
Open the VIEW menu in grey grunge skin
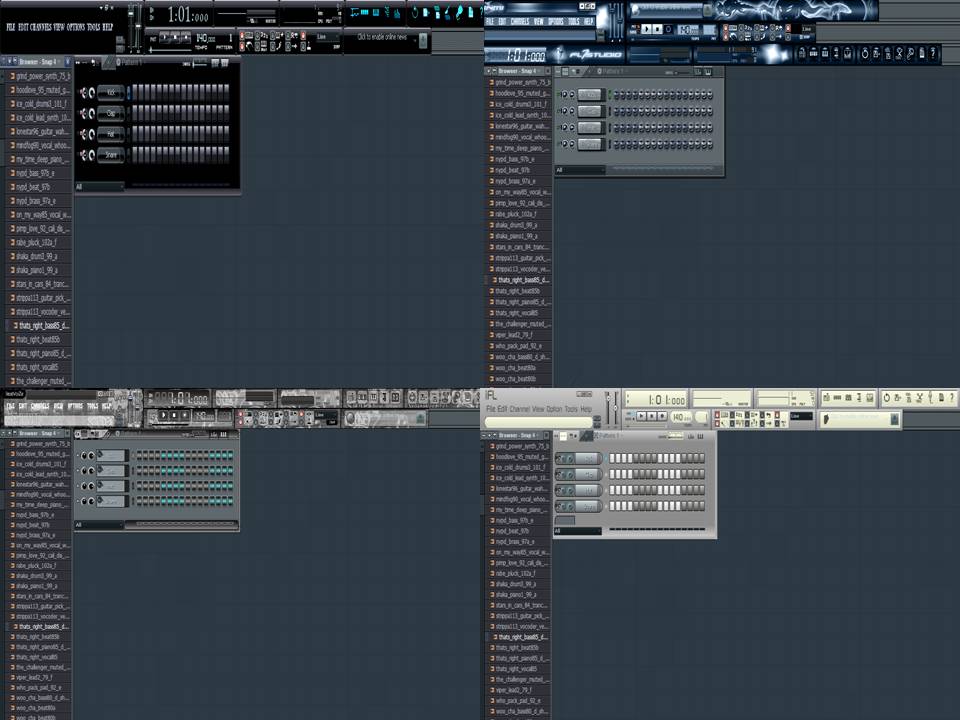click(58, 406)
